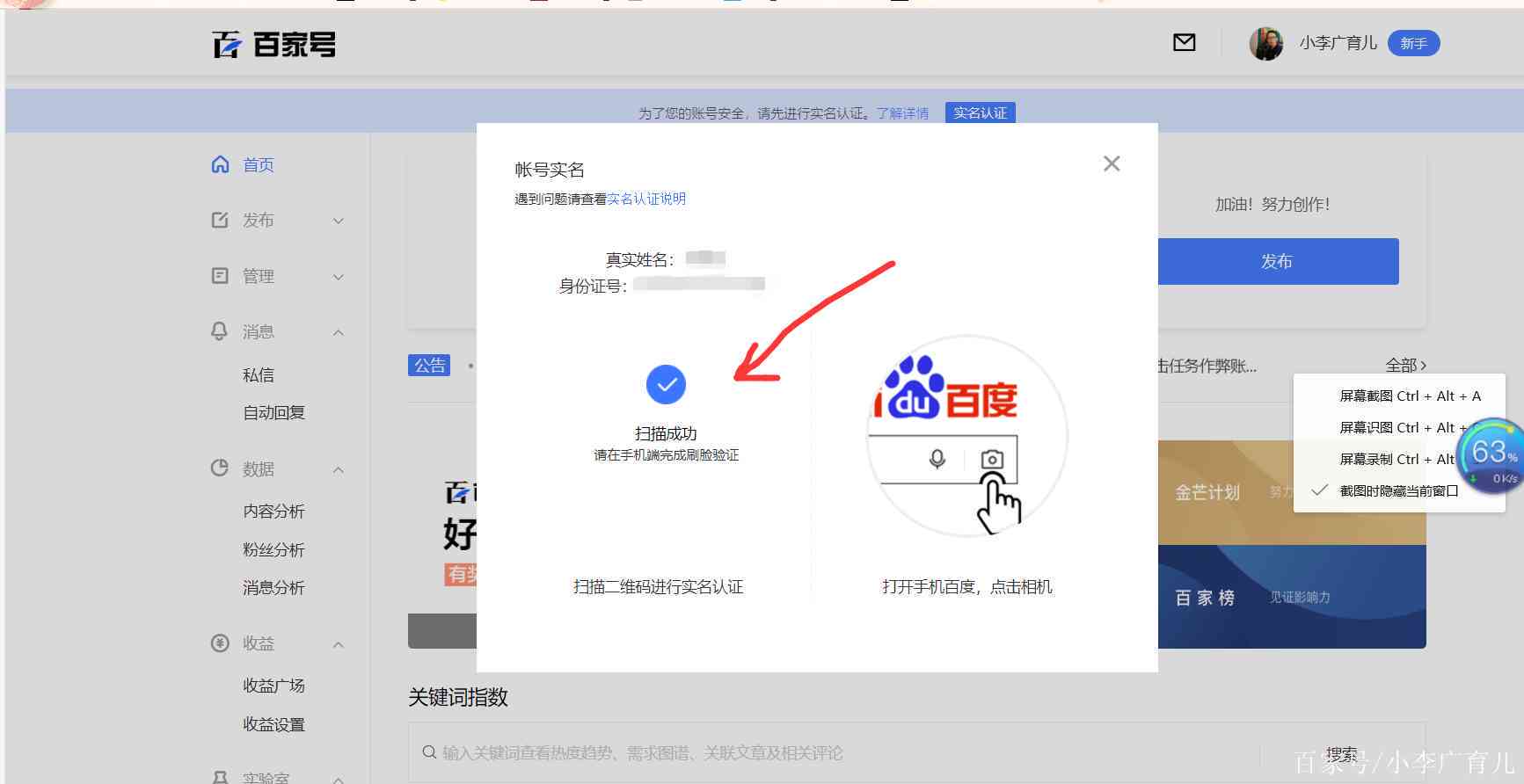Open 收益设置 in the sidebar
The image size is (1524, 784).
pyautogui.click(x=273, y=724)
